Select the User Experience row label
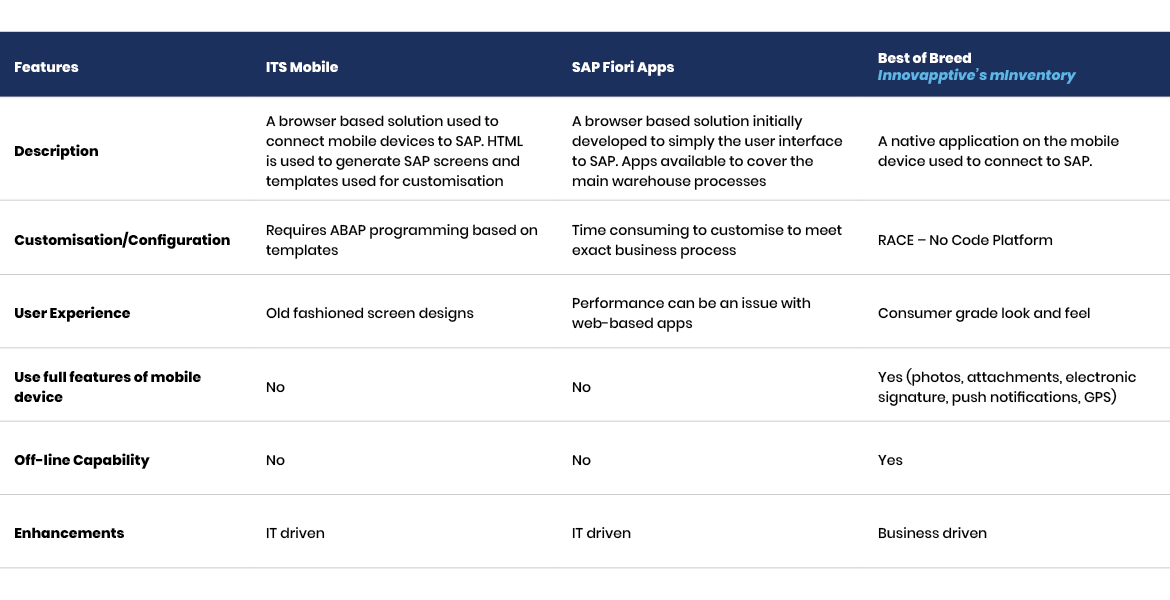Image resolution: width=1170 pixels, height=600 pixels. point(72,313)
